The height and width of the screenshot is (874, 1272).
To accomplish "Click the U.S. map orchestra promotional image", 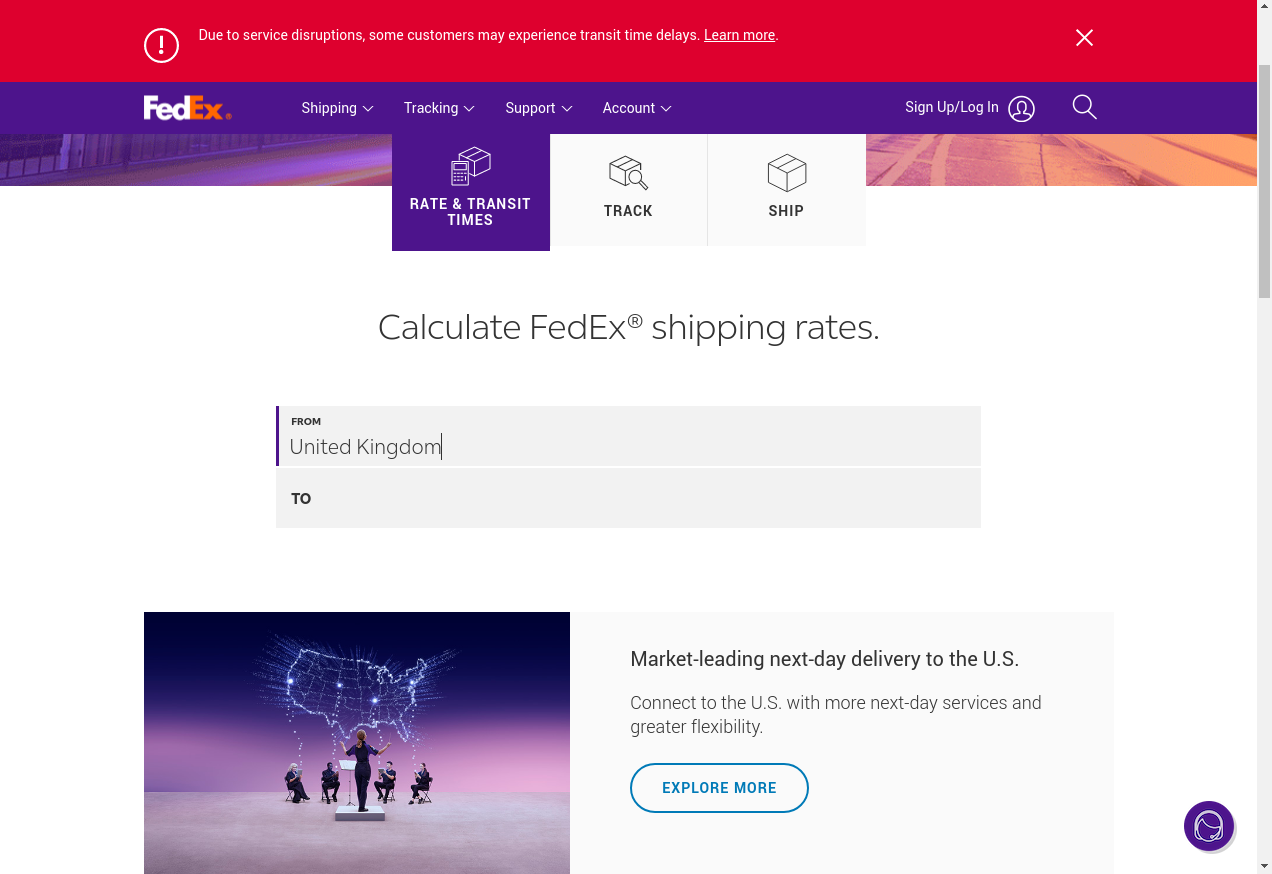I will [x=357, y=743].
